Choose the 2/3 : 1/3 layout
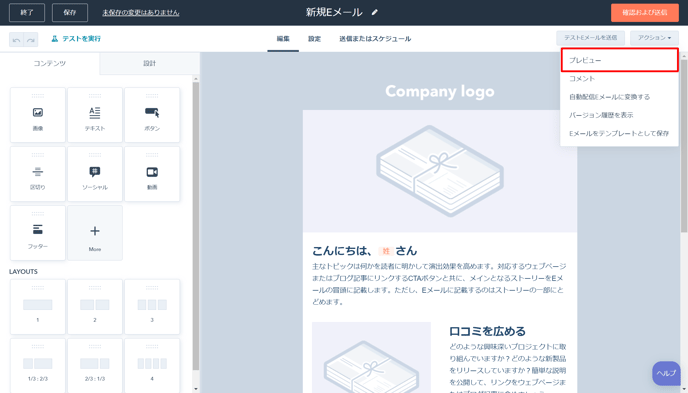Image resolution: width=688 pixels, height=393 pixels. coord(95,365)
